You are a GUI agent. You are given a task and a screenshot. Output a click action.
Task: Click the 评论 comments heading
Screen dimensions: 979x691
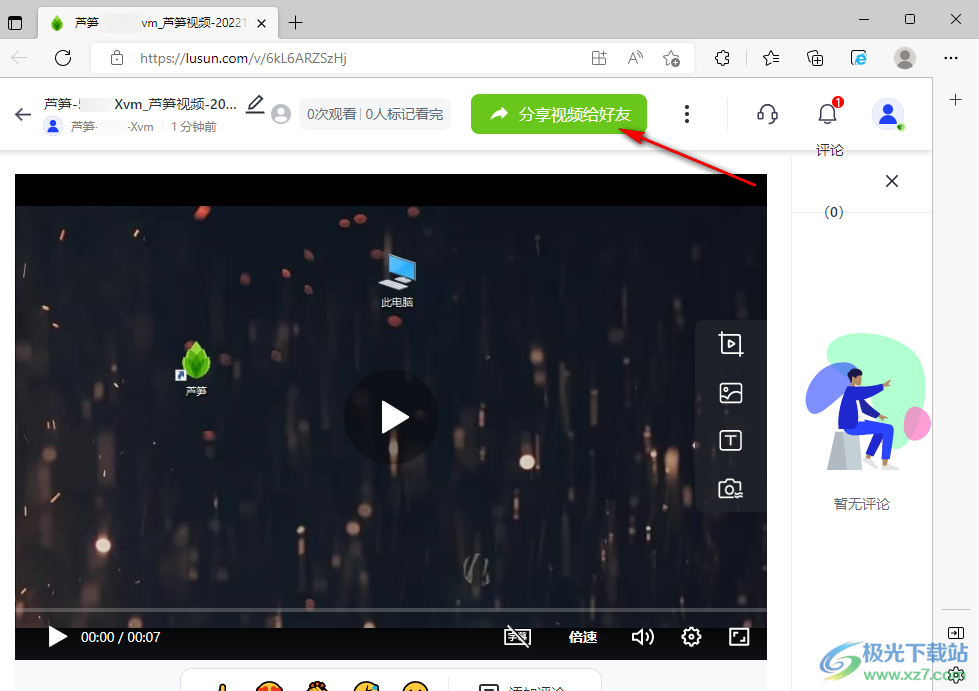[x=830, y=150]
